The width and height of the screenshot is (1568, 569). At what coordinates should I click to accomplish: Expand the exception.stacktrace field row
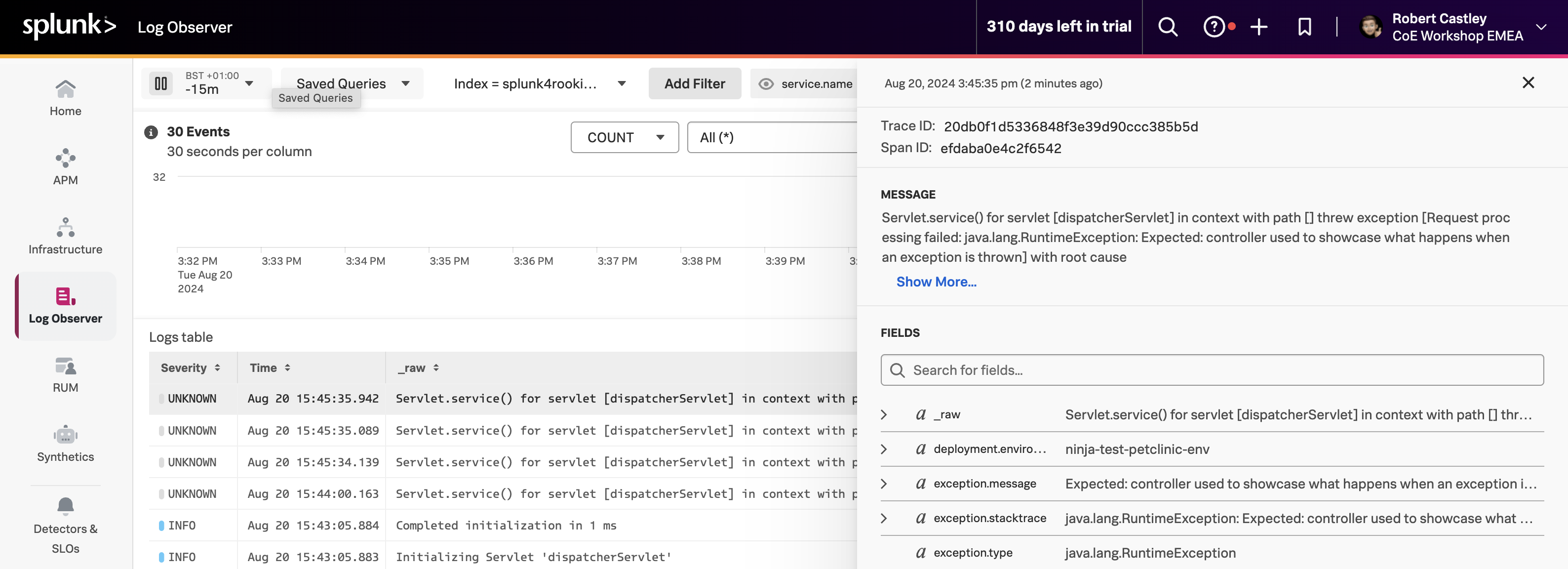pyautogui.click(x=884, y=519)
